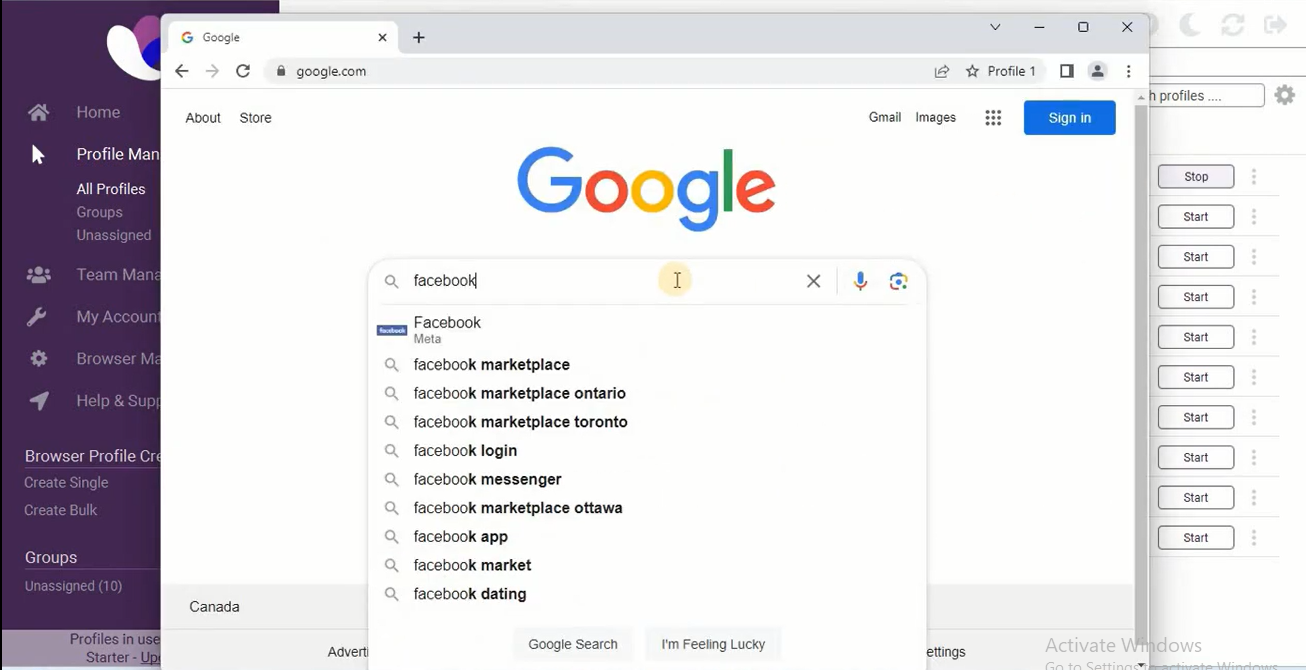Stop the running browser profile
The height and width of the screenshot is (670, 1306).
click(x=1196, y=177)
